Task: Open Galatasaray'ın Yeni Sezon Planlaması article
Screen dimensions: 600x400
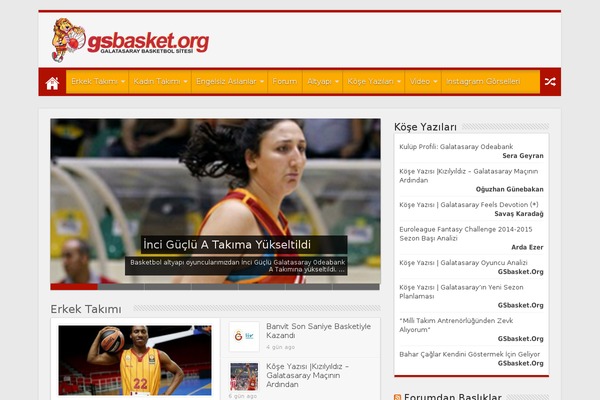Action: click(x=461, y=292)
